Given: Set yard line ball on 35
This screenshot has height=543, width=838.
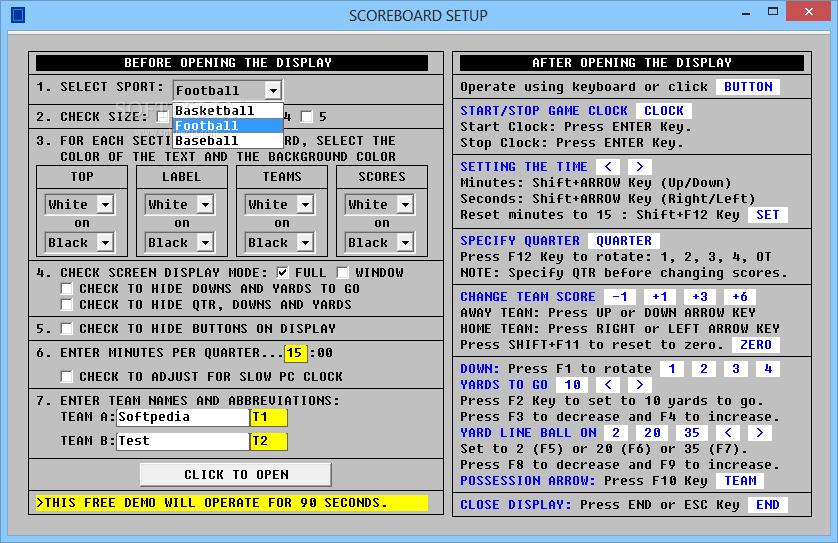Looking at the screenshot, I should tap(692, 433).
